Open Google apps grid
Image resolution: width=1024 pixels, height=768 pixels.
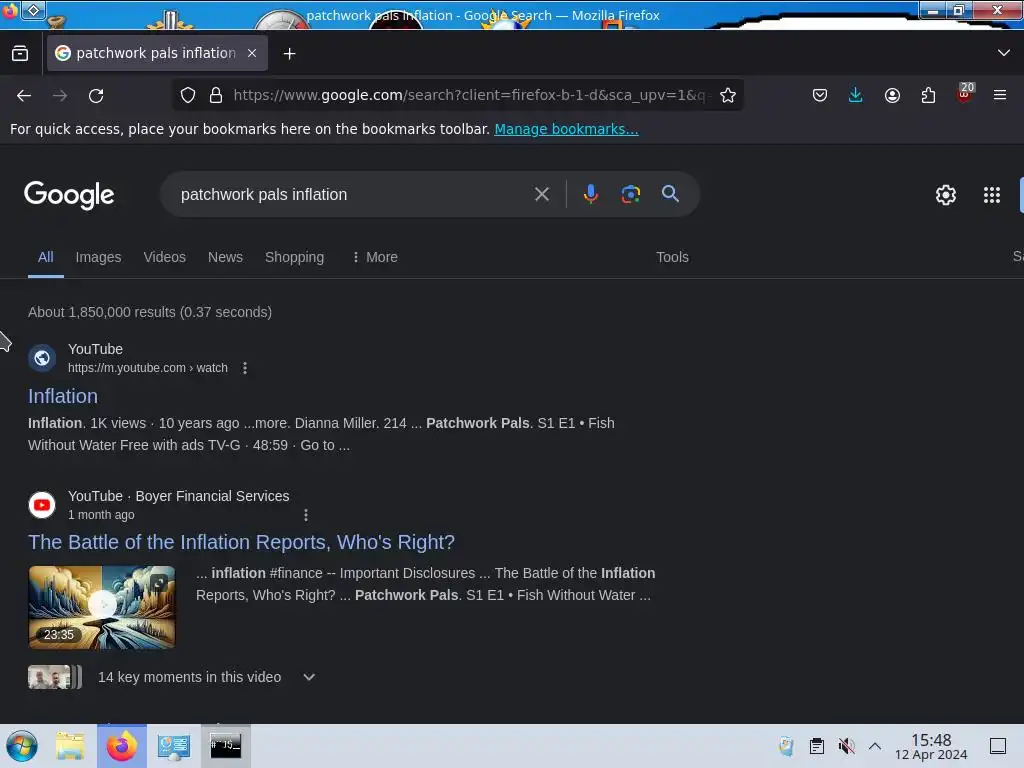pos(991,195)
